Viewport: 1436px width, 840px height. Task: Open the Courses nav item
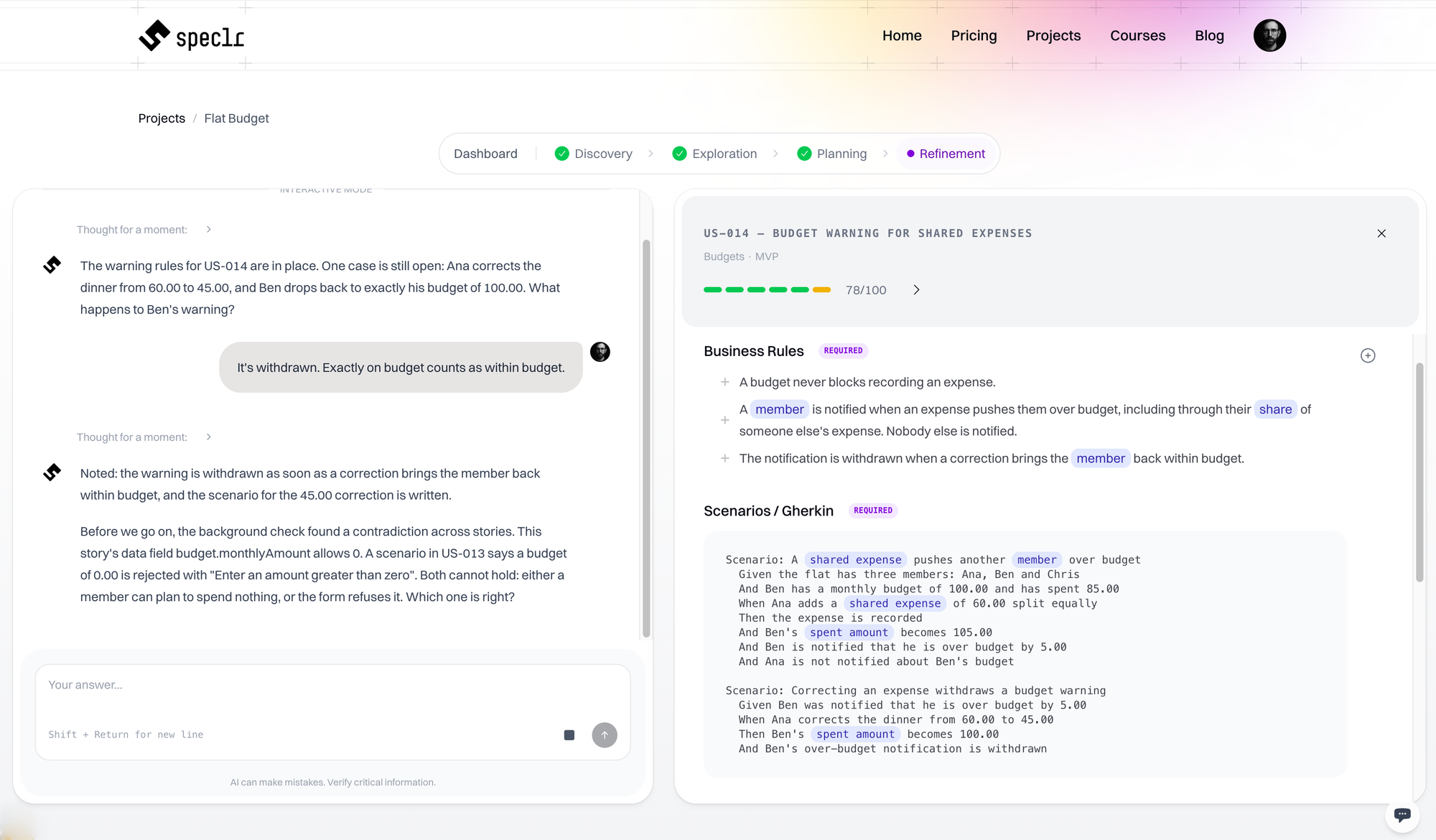tap(1137, 36)
